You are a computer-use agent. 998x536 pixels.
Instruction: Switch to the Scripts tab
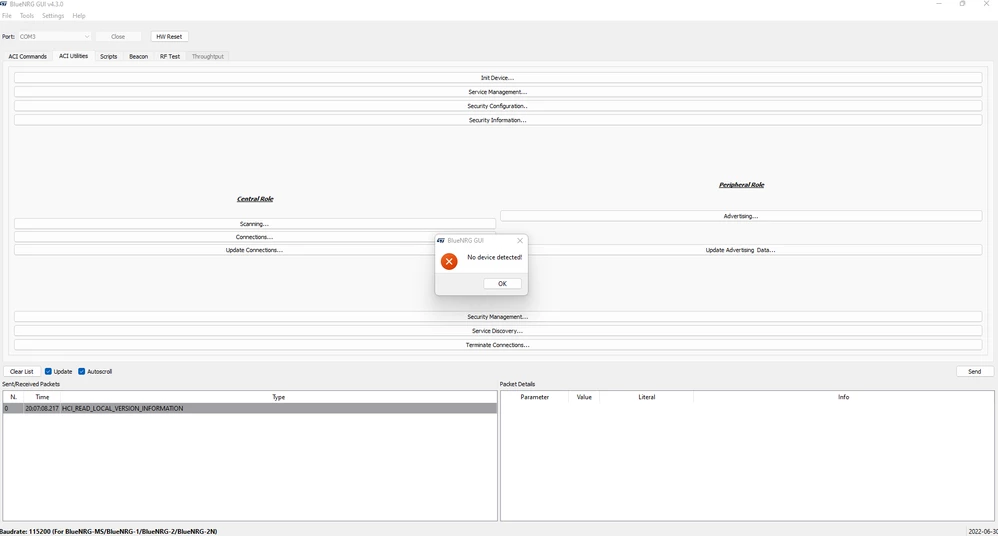[109, 57]
